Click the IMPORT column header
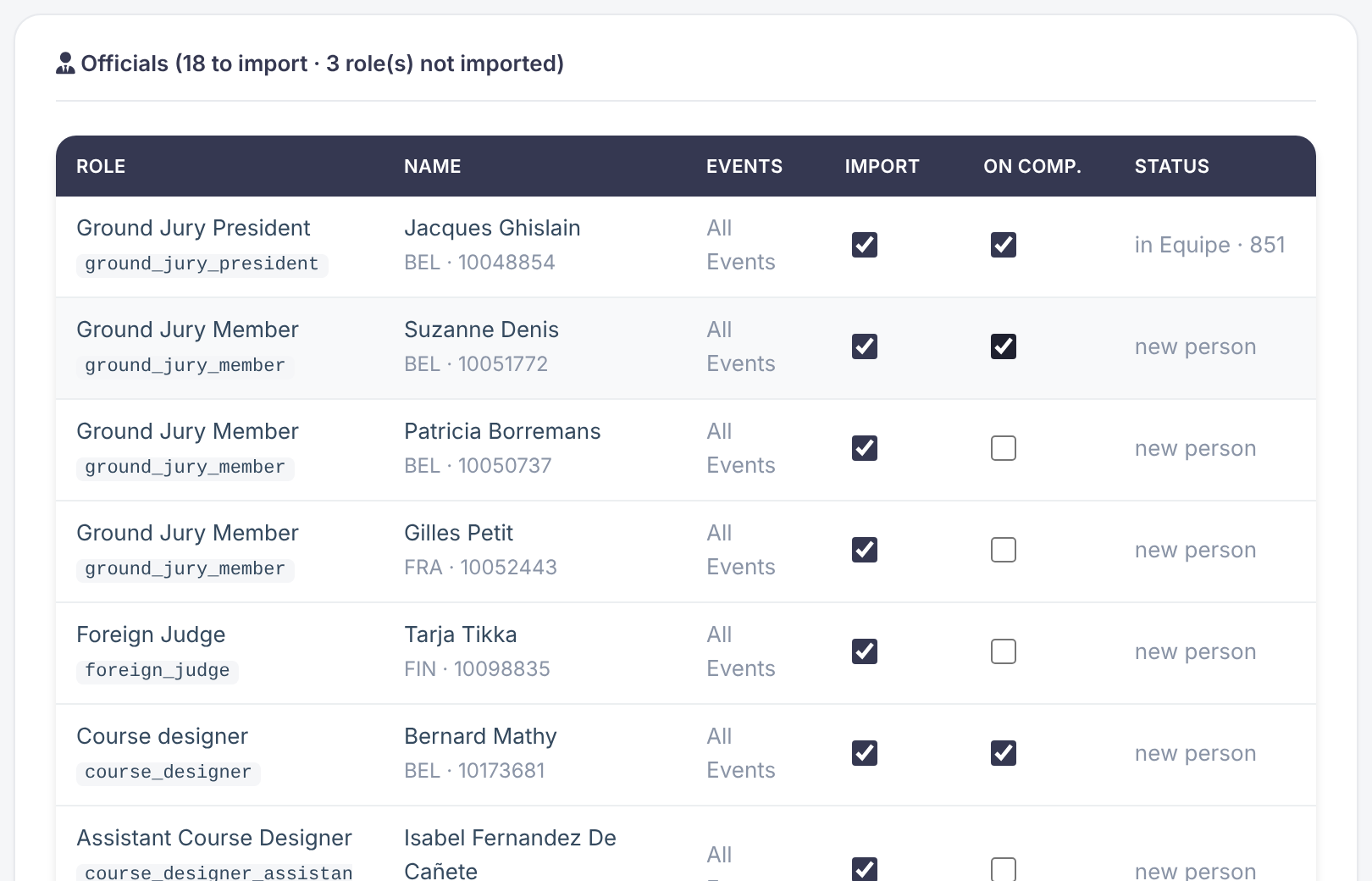1372x881 pixels. pyautogui.click(x=882, y=166)
